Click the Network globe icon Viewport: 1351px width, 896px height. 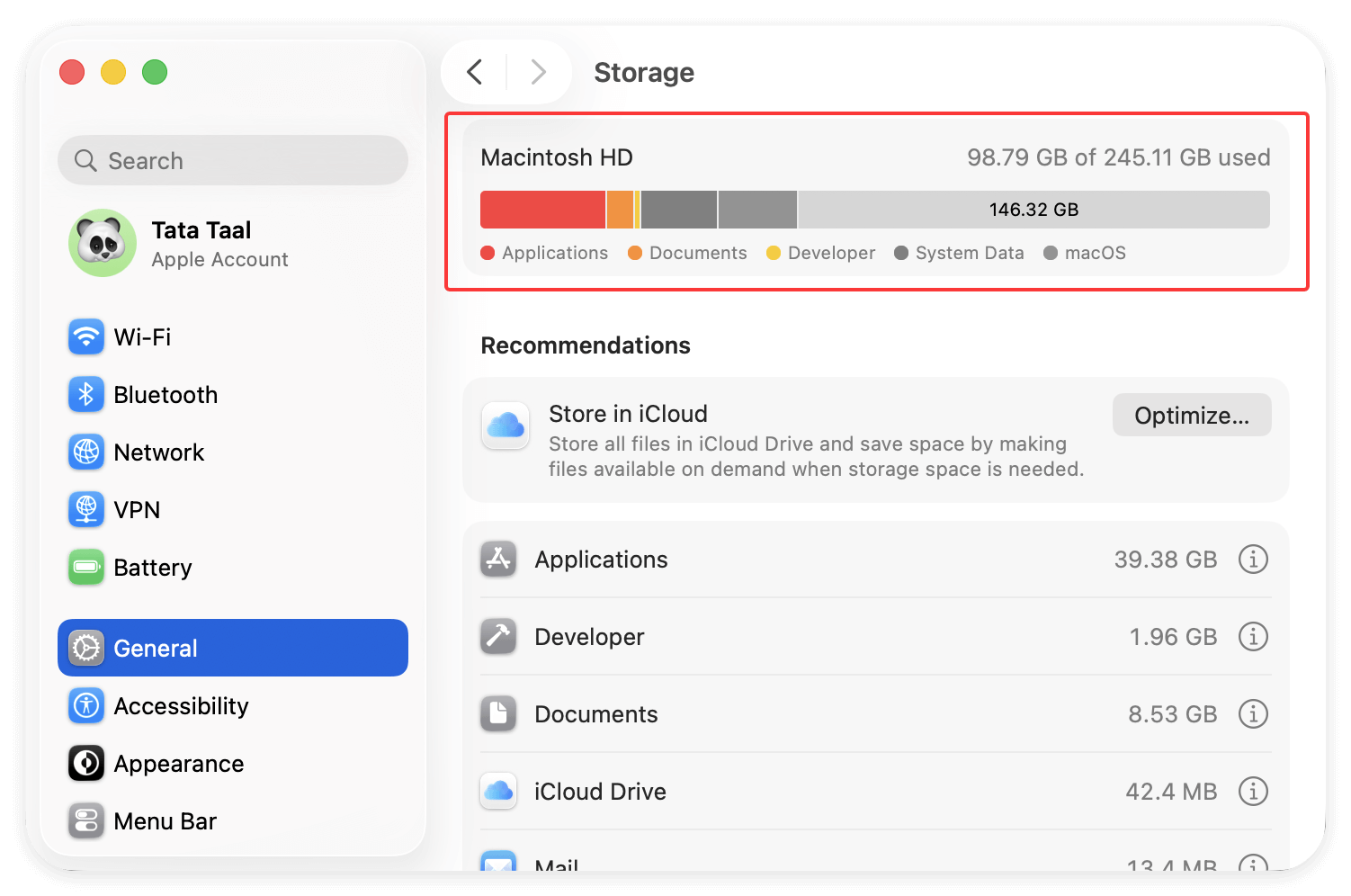(x=85, y=452)
